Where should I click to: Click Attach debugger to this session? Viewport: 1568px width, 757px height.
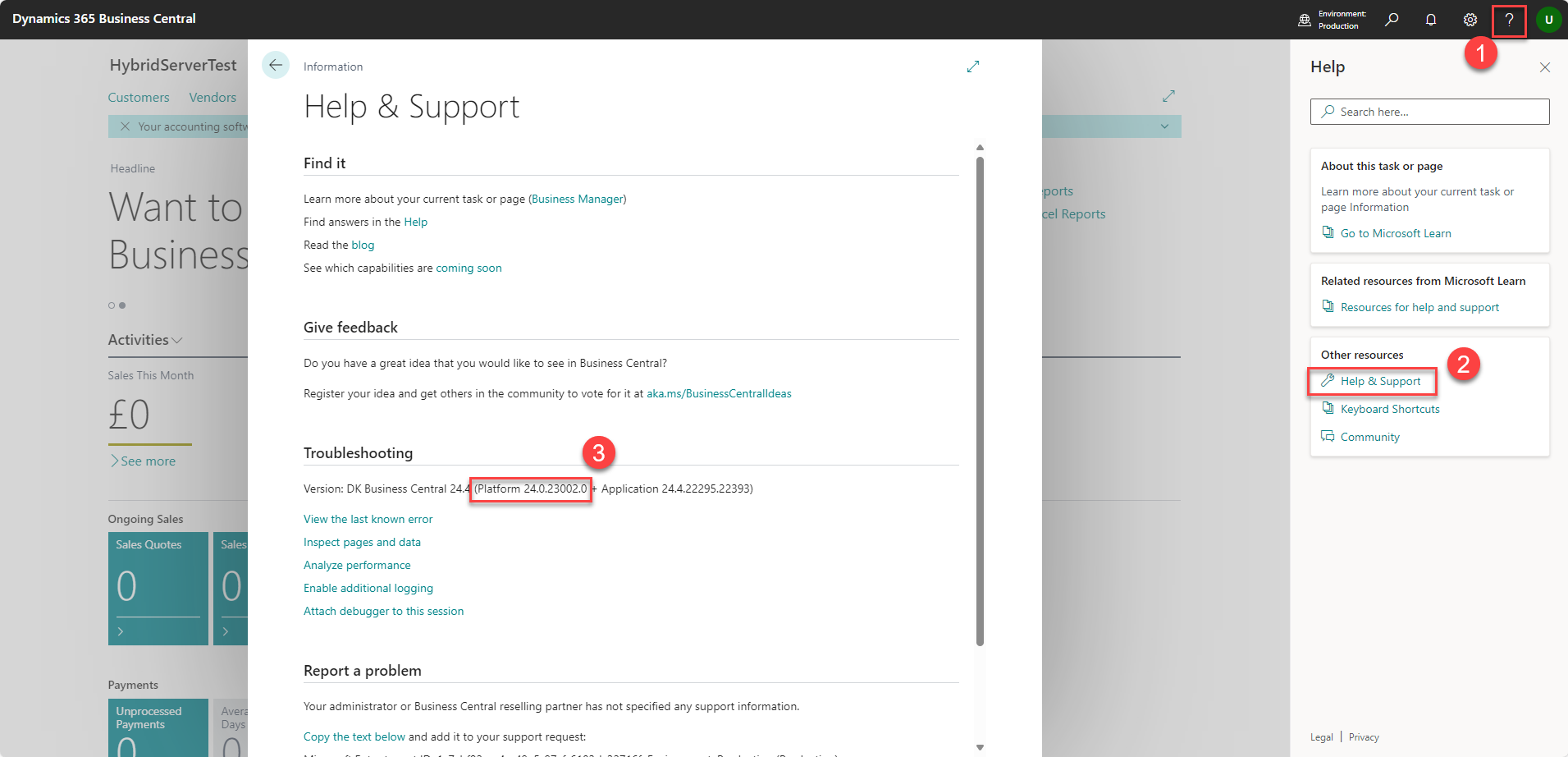383,611
